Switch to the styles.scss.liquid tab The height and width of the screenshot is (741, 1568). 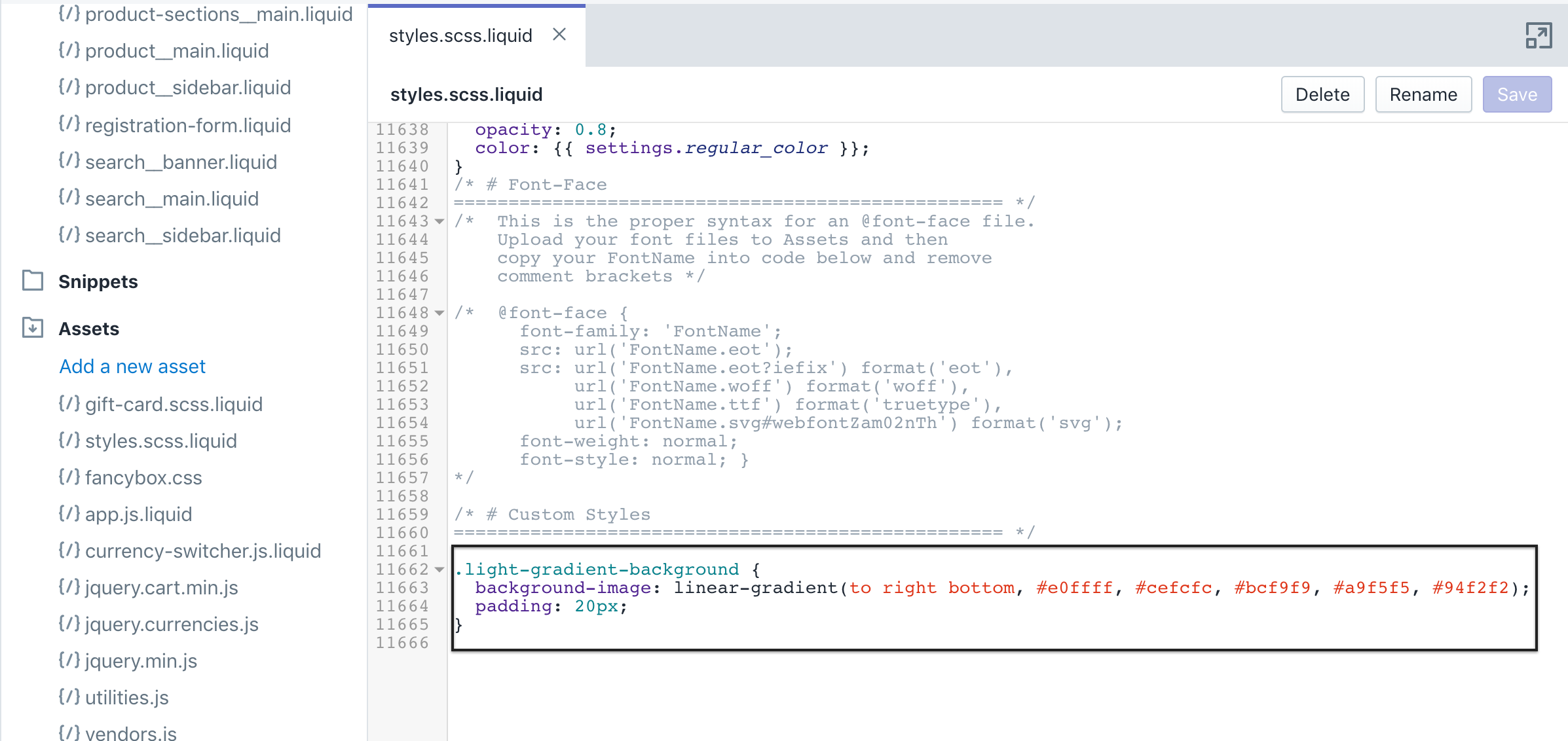[x=460, y=35]
